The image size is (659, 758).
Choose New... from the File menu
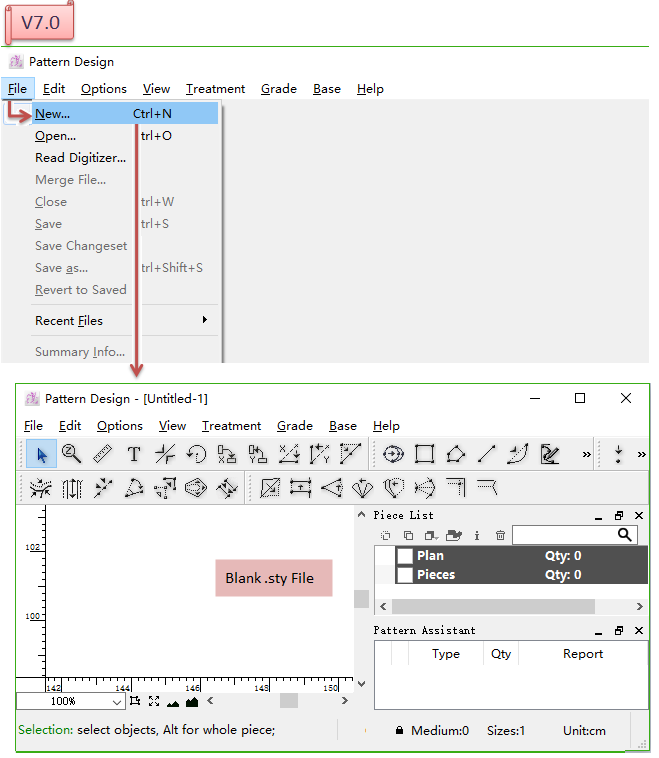pyautogui.click(x=52, y=113)
